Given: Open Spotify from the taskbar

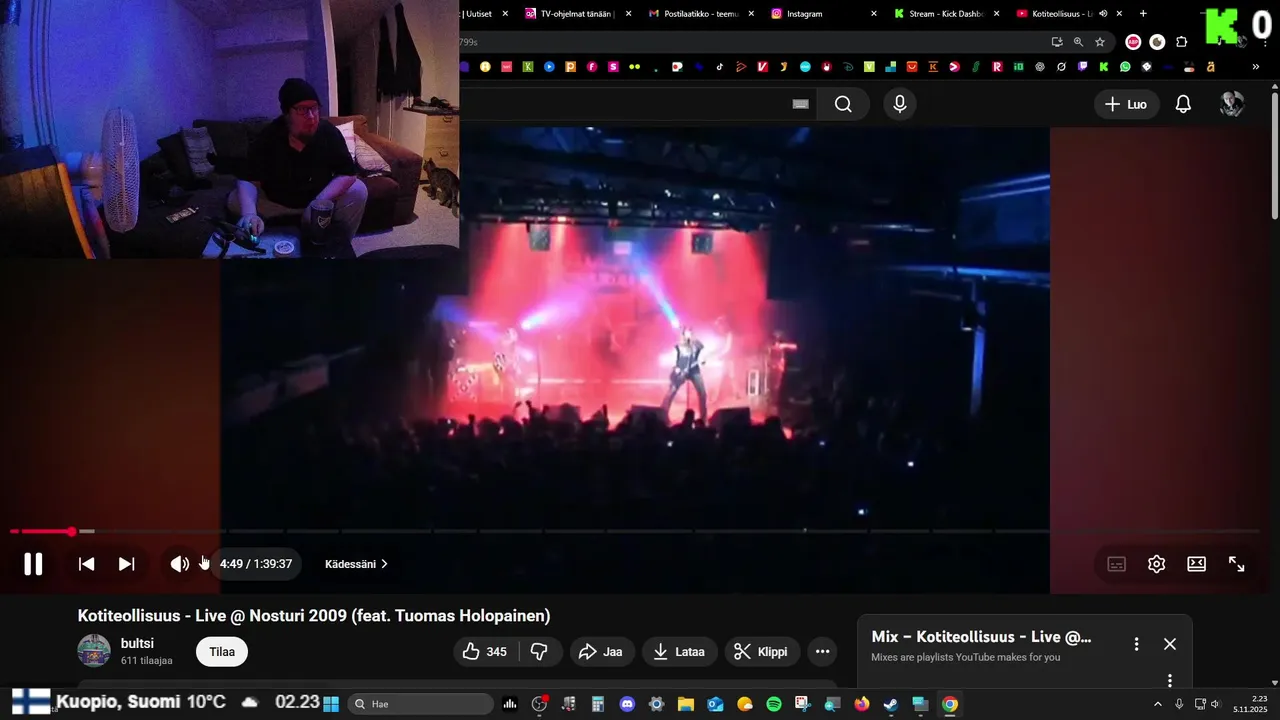Looking at the screenshot, I should [774, 704].
